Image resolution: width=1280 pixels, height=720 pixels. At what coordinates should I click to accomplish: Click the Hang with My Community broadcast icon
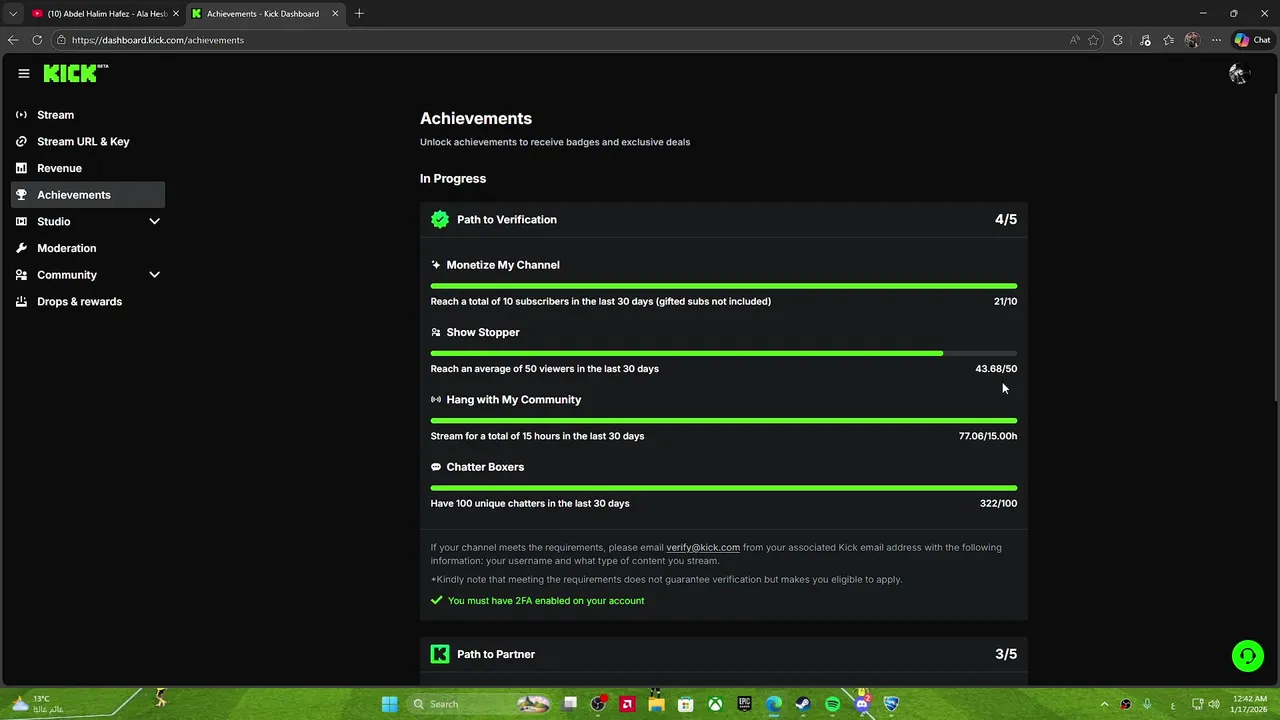(436, 400)
